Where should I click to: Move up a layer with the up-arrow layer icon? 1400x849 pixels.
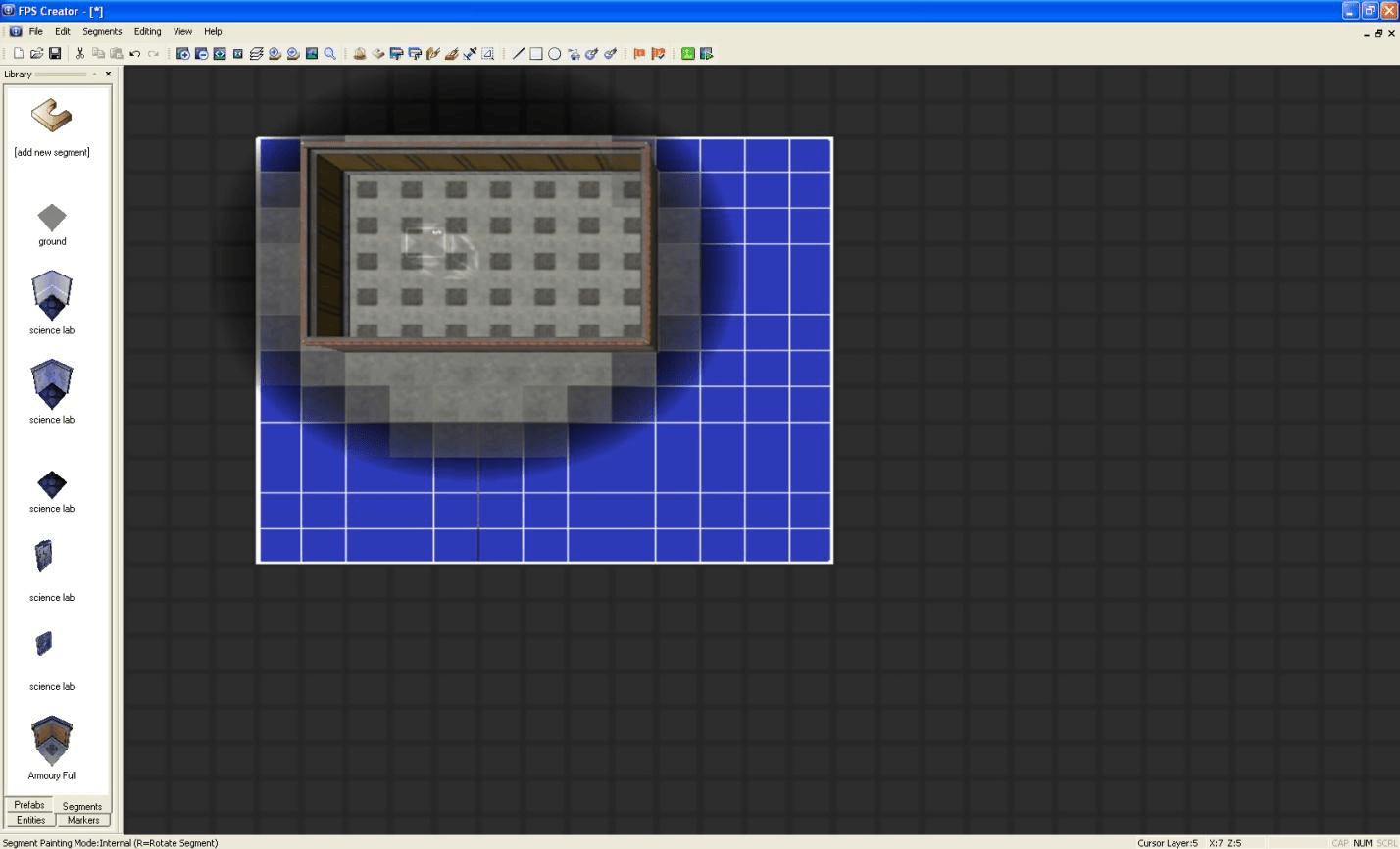click(275, 54)
